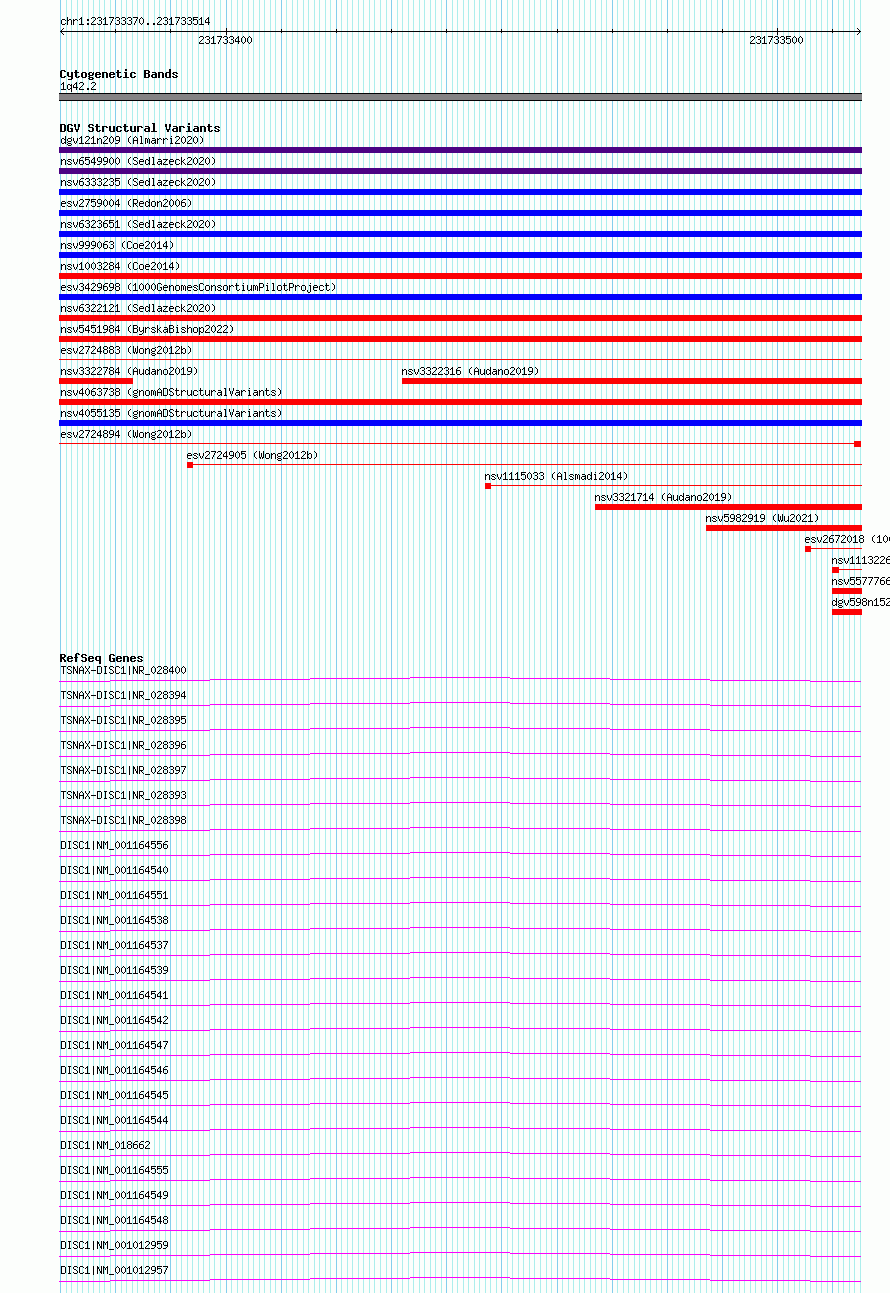Image resolution: width=890 pixels, height=1293 pixels.
Task: Open variant nsv4063738 (gnomADStructuralVariants)
Action: pyautogui.click(x=171, y=392)
